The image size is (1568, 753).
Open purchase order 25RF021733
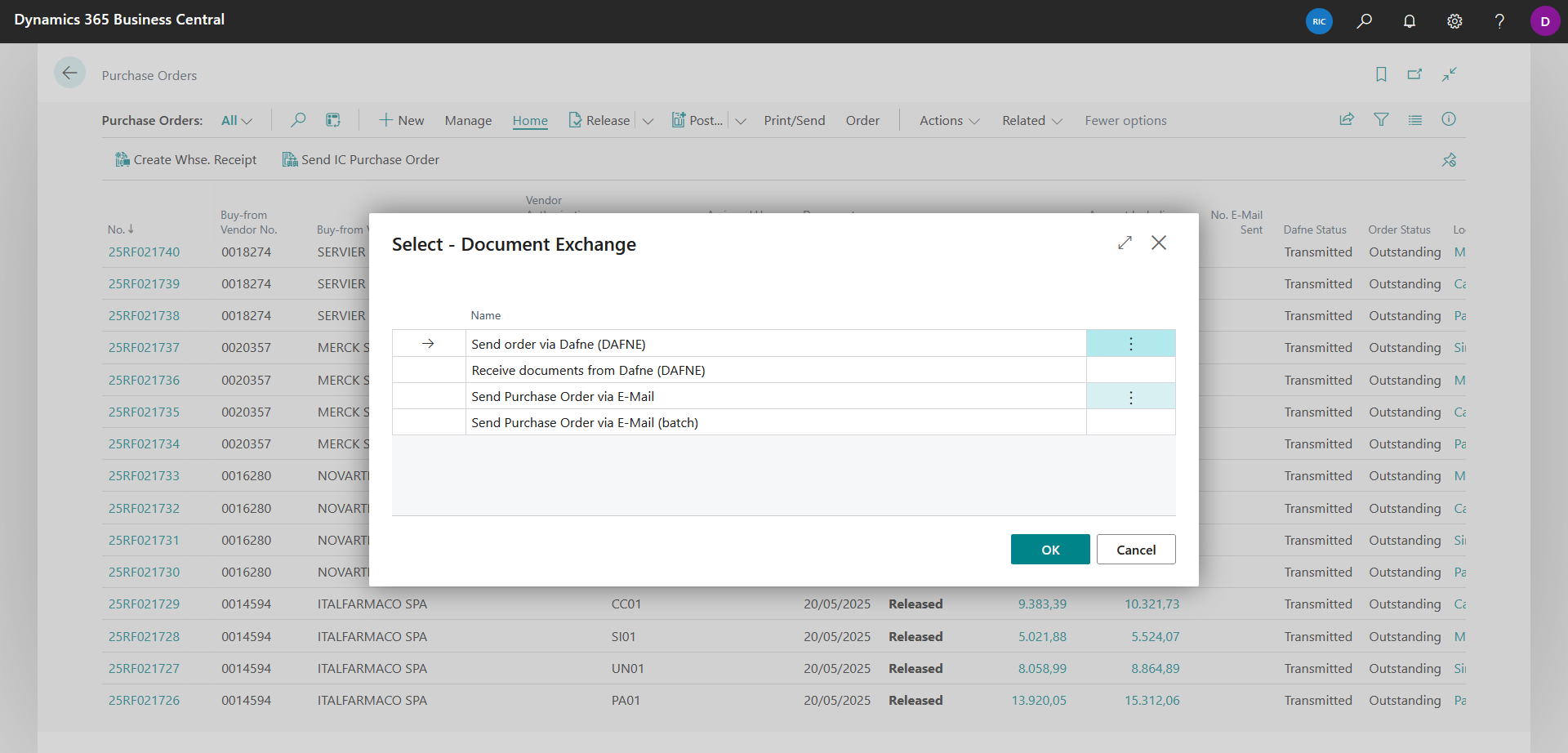click(145, 475)
